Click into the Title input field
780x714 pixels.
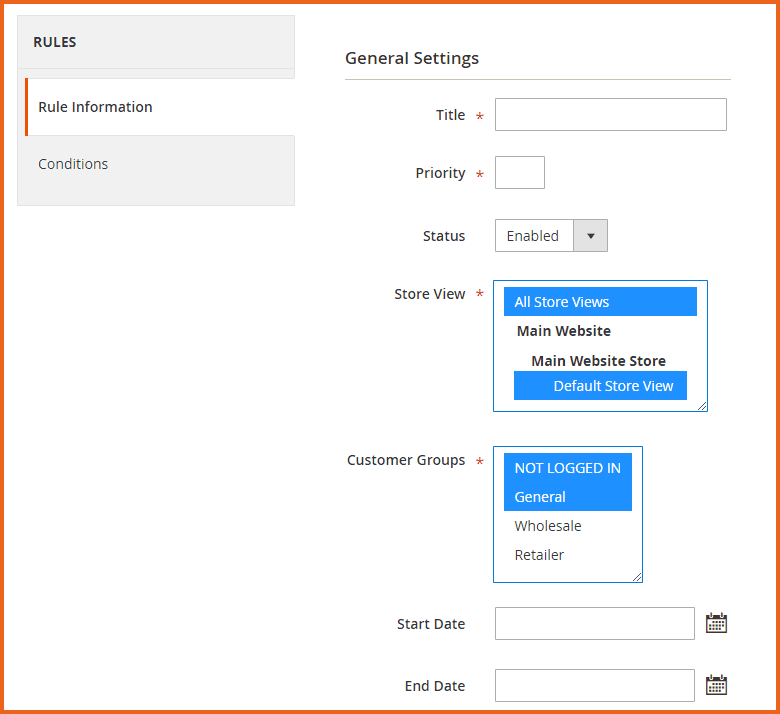pos(610,115)
